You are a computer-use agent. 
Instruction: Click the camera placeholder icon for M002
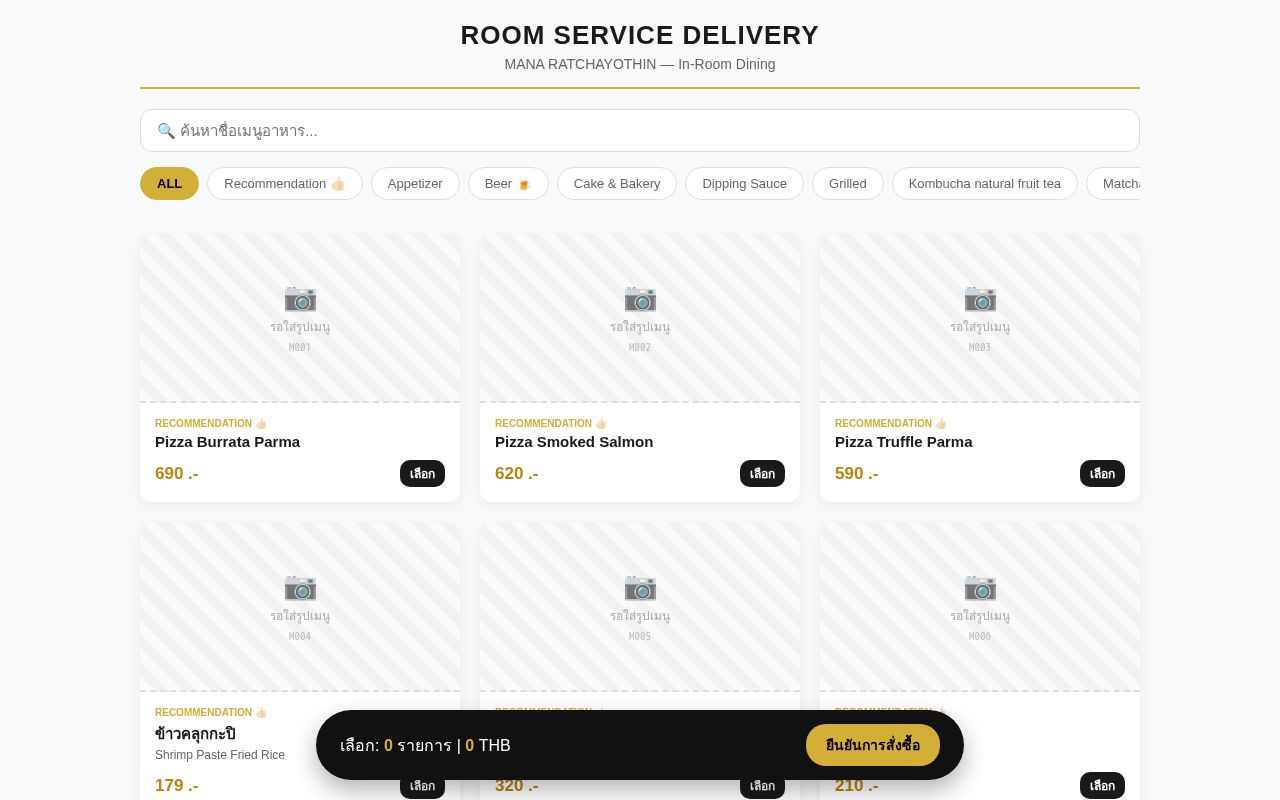pyautogui.click(x=640, y=297)
